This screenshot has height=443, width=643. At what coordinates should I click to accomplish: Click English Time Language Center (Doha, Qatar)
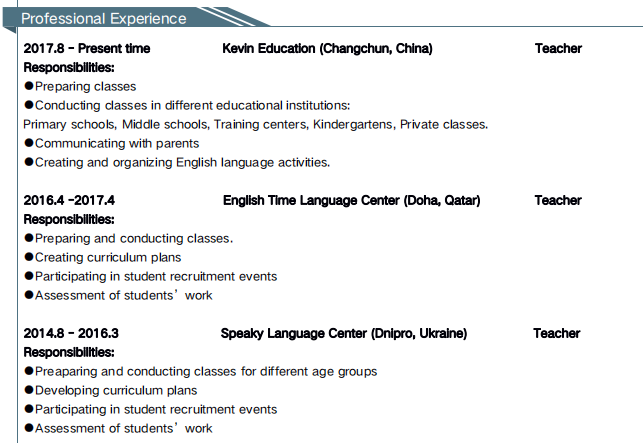click(x=352, y=200)
